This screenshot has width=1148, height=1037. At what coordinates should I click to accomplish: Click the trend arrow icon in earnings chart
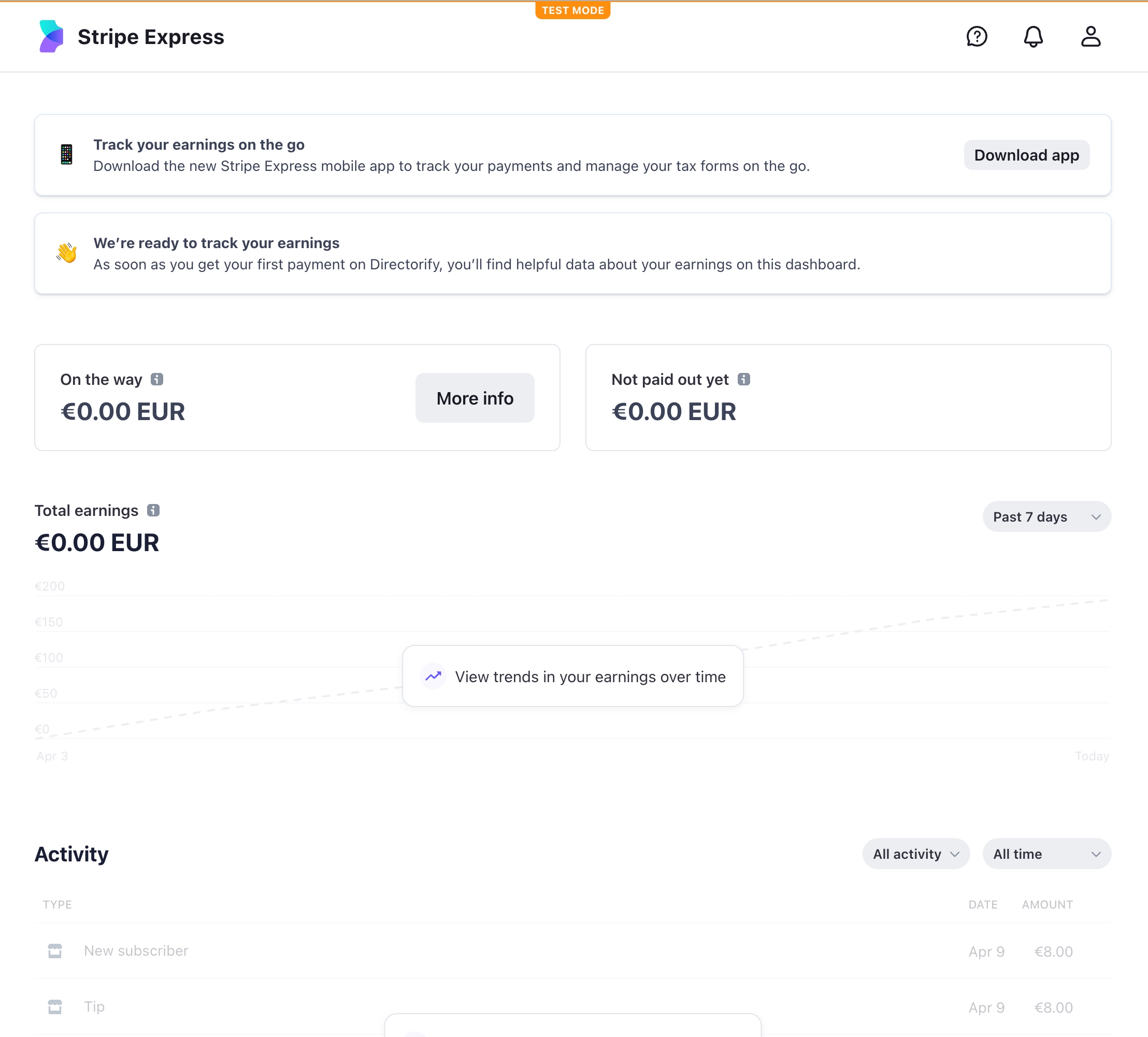tap(433, 676)
